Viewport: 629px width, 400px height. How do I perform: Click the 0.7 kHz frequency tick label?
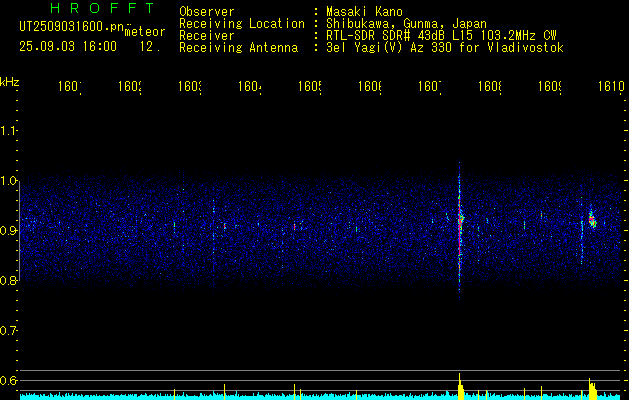pyautogui.click(x=8, y=331)
